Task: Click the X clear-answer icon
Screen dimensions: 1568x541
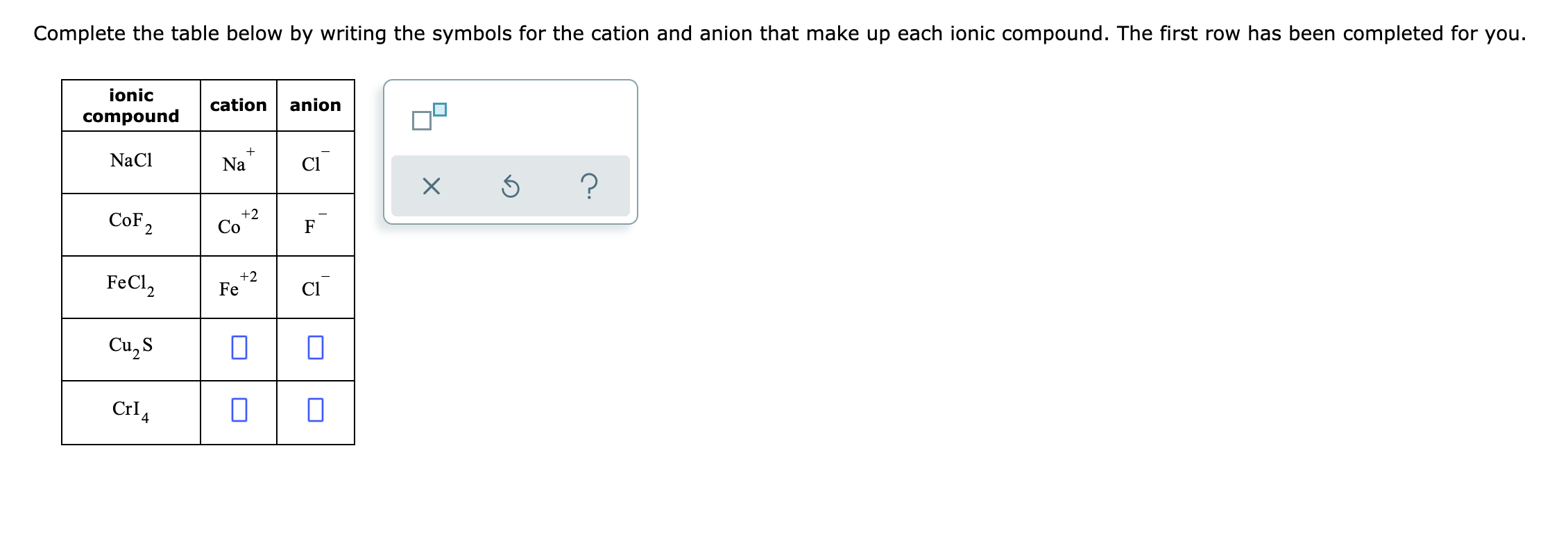Action: tap(430, 186)
